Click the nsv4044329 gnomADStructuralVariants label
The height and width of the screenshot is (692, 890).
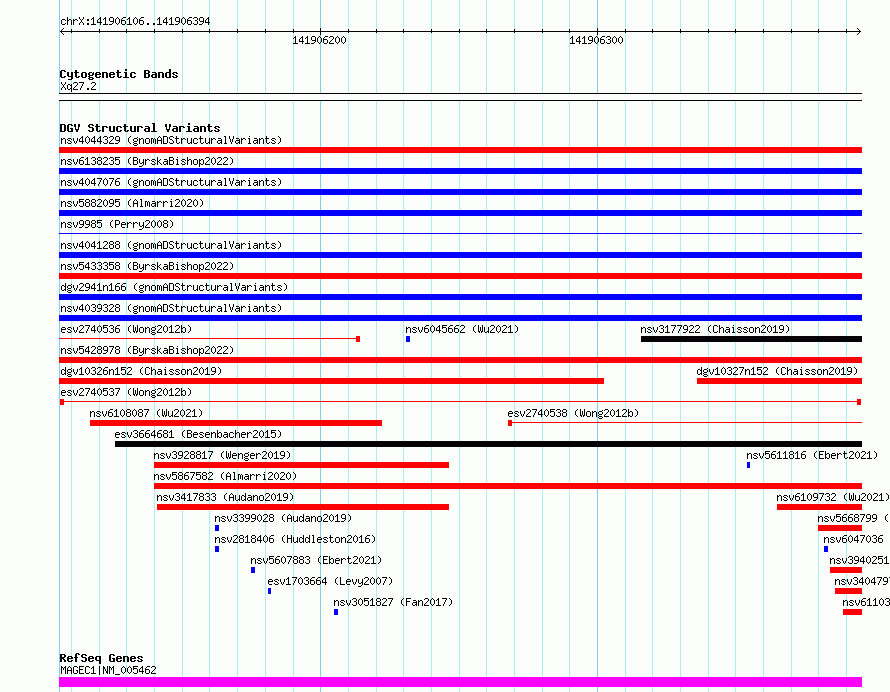point(171,140)
